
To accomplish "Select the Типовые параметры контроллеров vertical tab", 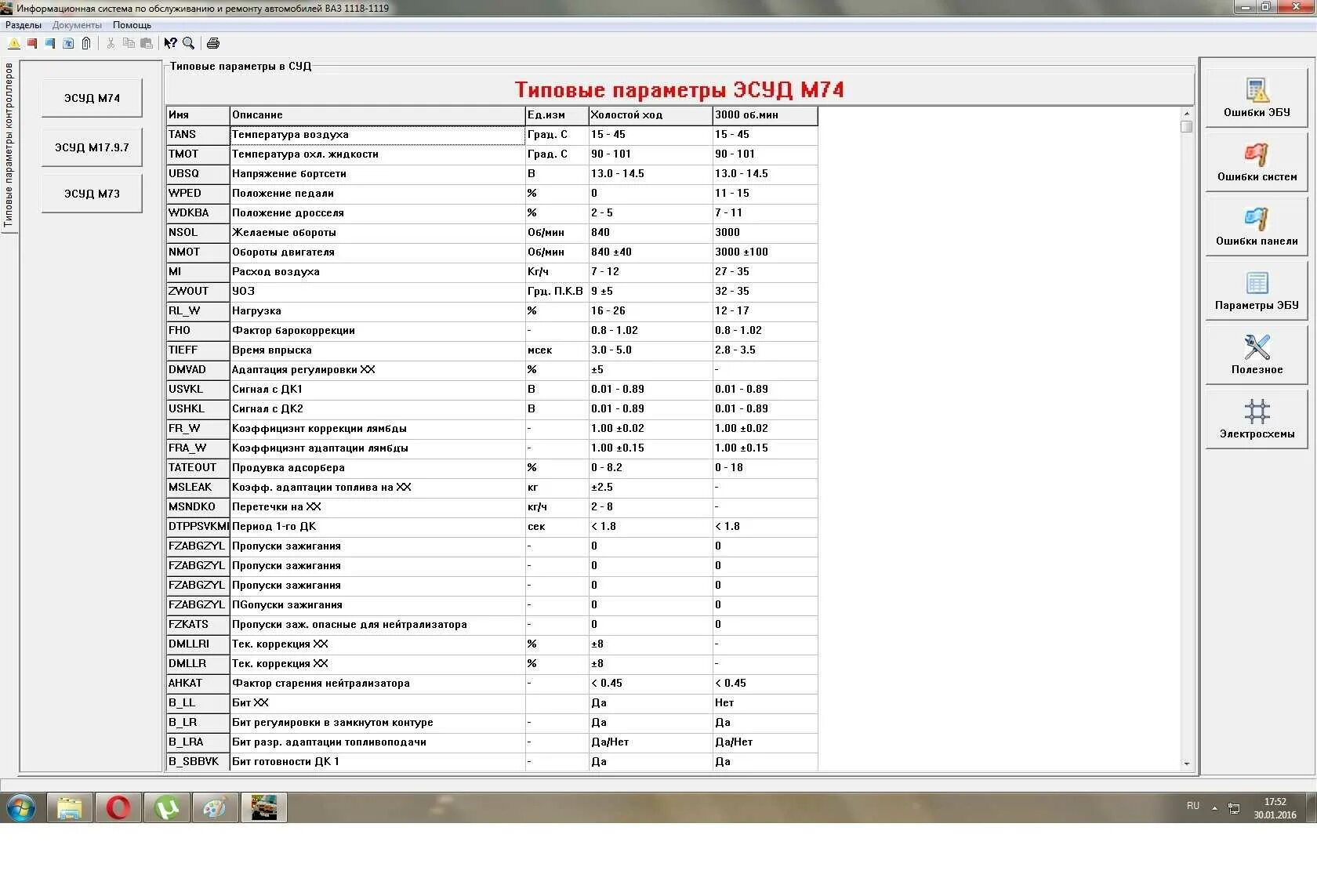I will coord(9,146).
